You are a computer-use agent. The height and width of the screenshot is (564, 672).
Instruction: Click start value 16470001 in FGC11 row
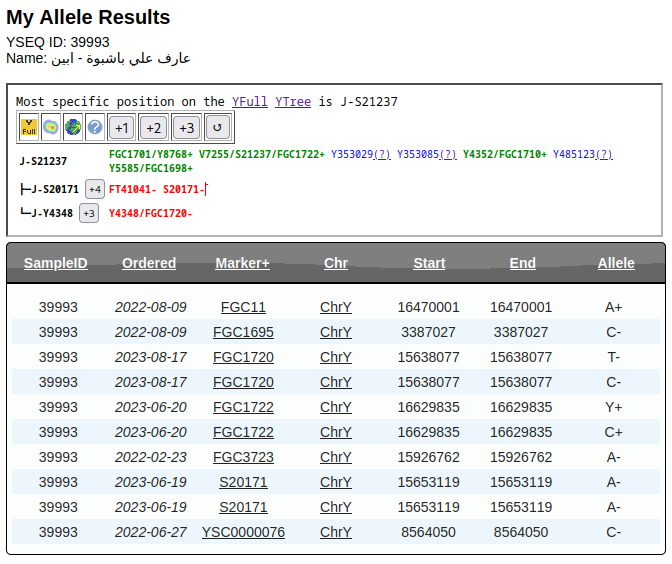(x=428, y=307)
